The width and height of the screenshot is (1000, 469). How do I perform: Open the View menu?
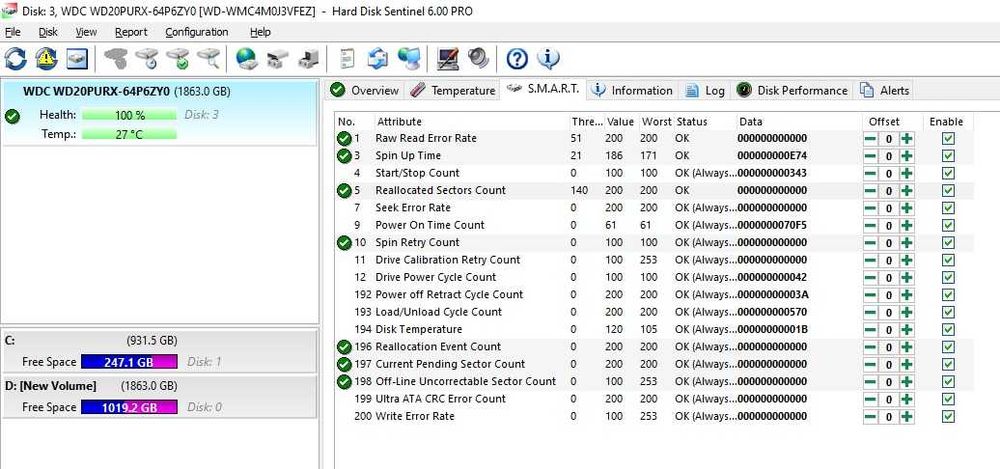click(x=86, y=32)
